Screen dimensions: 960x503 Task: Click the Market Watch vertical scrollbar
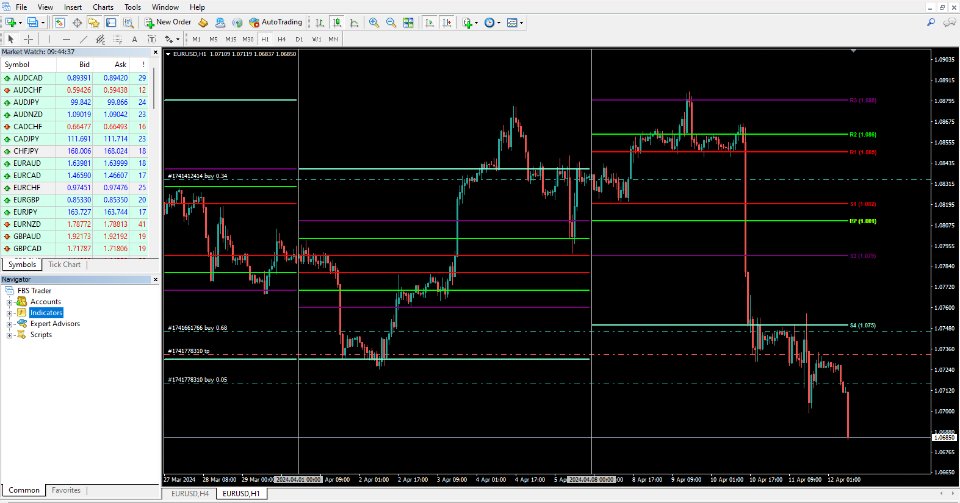154,89
